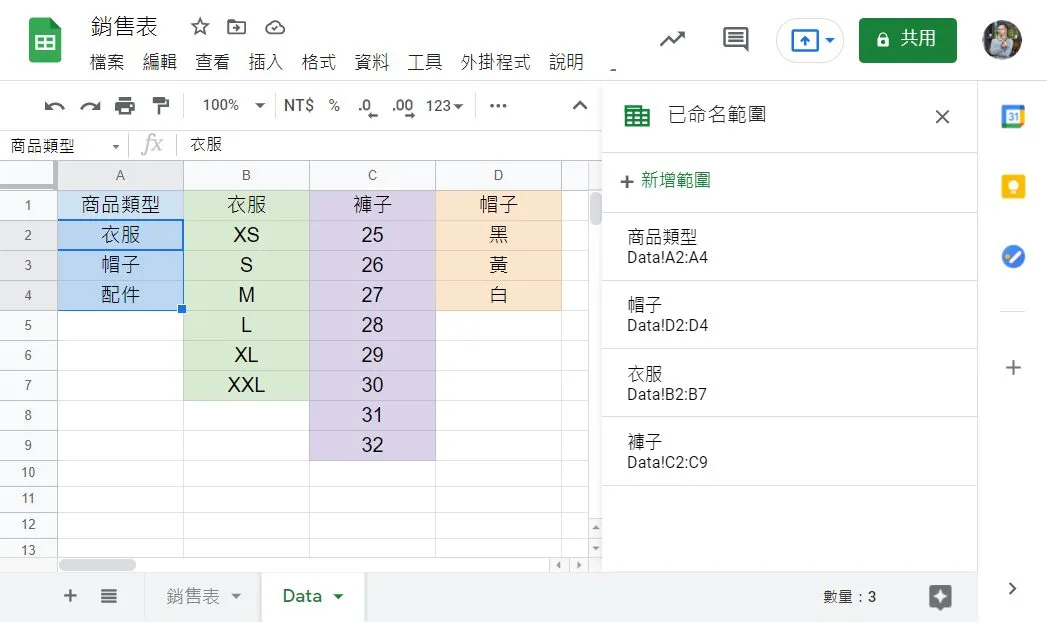The image size is (1047, 623).
Task: Select cell B7 containing XXL
Action: pos(246,385)
